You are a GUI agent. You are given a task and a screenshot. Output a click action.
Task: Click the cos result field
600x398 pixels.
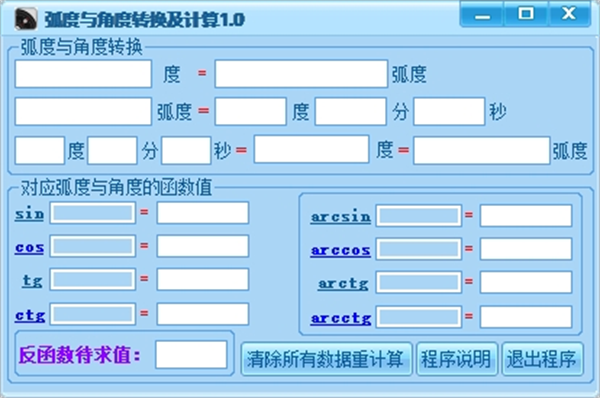pyautogui.click(x=203, y=246)
